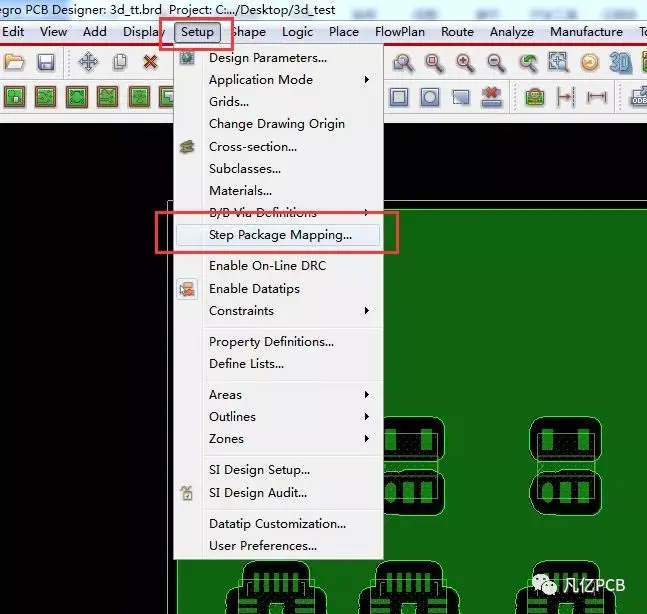Click the Save floppy disk icon
The image size is (647, 614).
(x=45, y=62)
